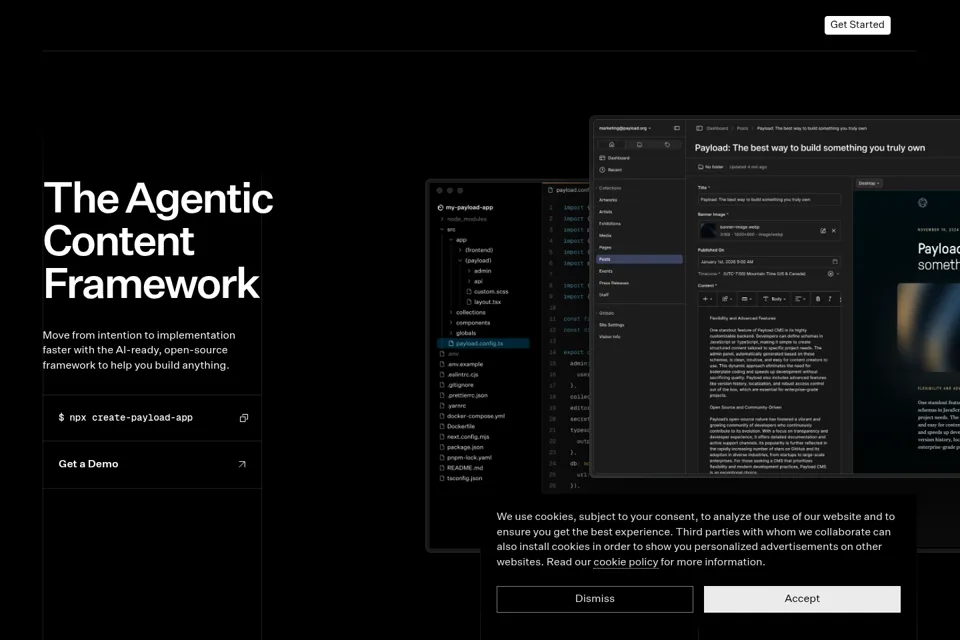Open marketing@payload.org account dropdown
The height and width of the screenshot is (640, 960).
point(624,128)
